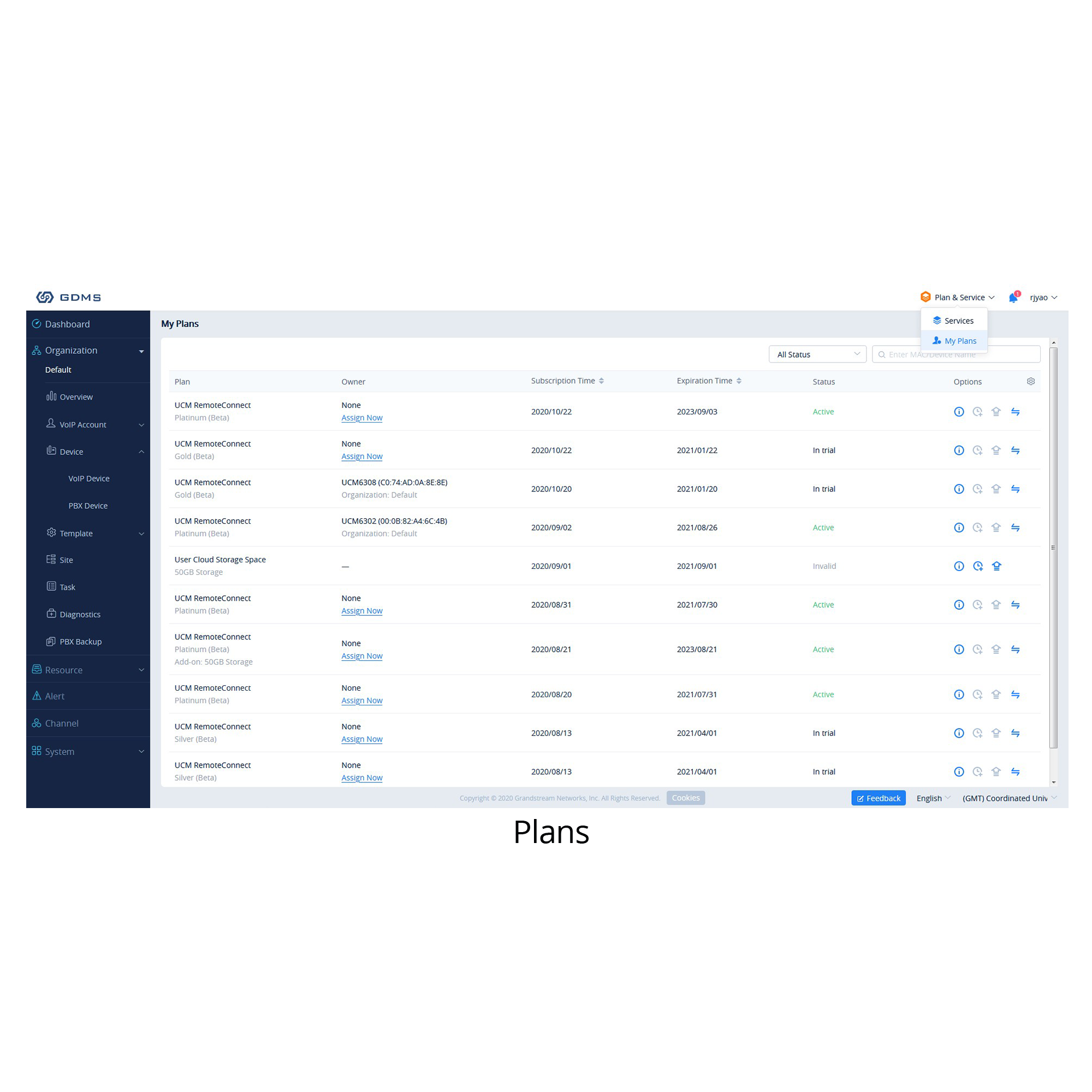Click the upgrade/star icon for Gold Beta plan
Screen dimensions: 1092x1092
click(x=997, y=450)
